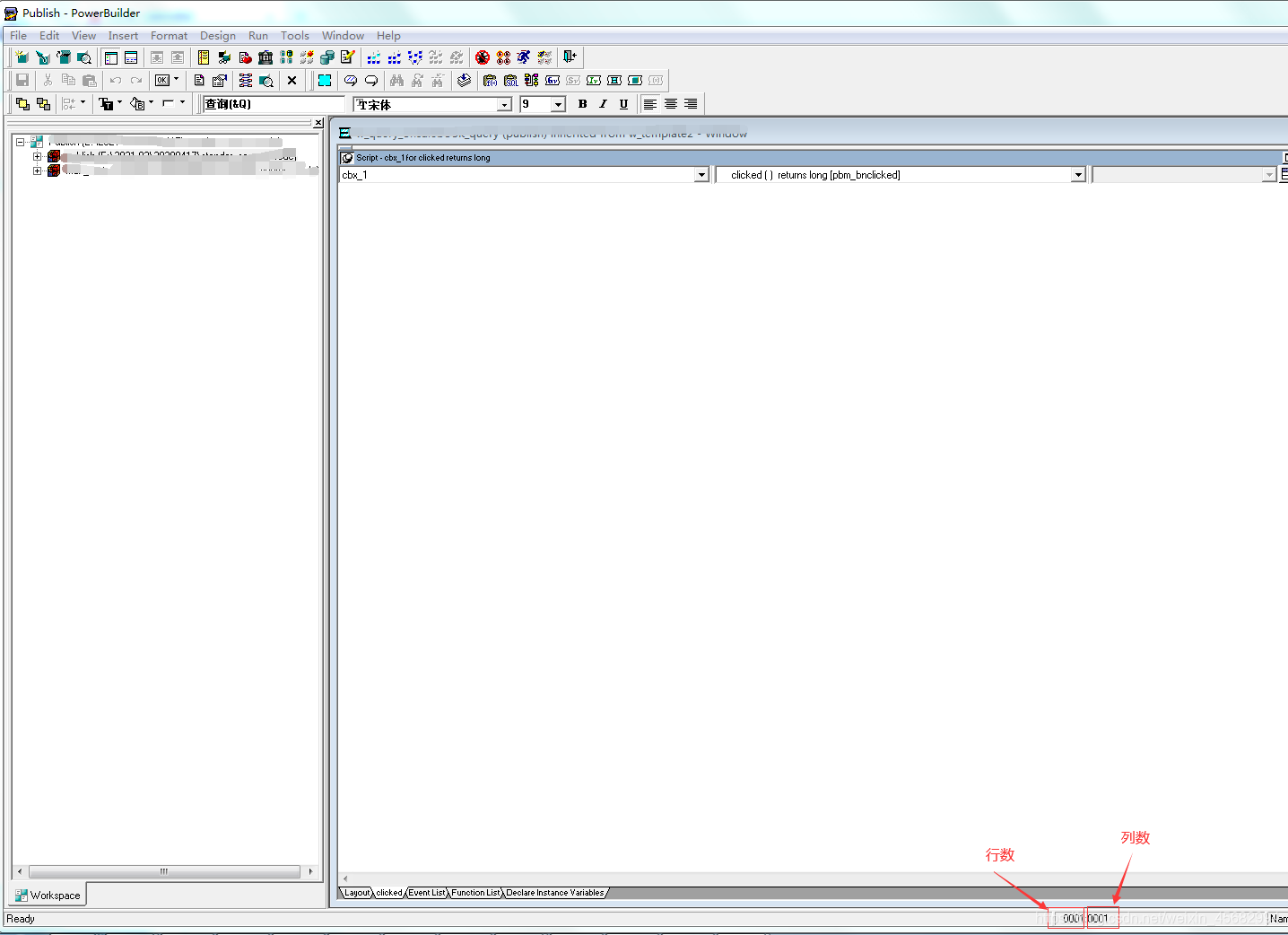This screenshot has width=1288, height=935.
Task: Switch to the Function List tab
Action: coord(475,893)
